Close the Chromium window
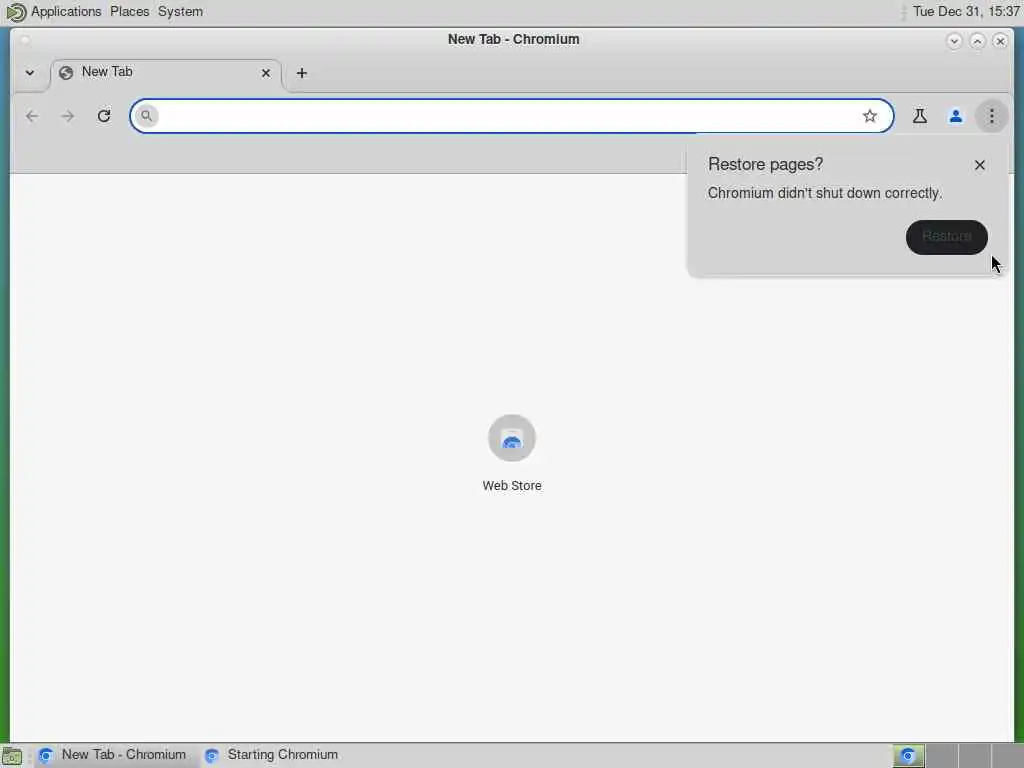 1000,41
